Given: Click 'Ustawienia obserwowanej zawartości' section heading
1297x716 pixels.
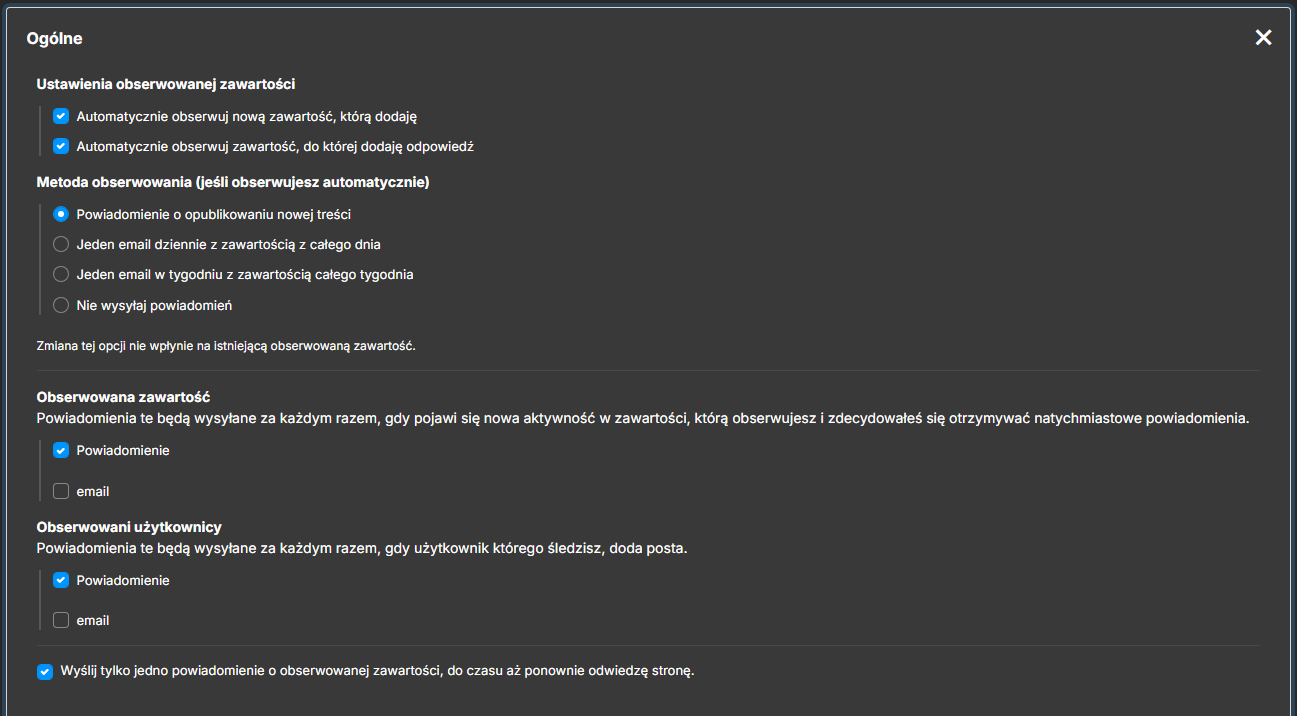Looking at the screenshot, I should pos(166,84).
